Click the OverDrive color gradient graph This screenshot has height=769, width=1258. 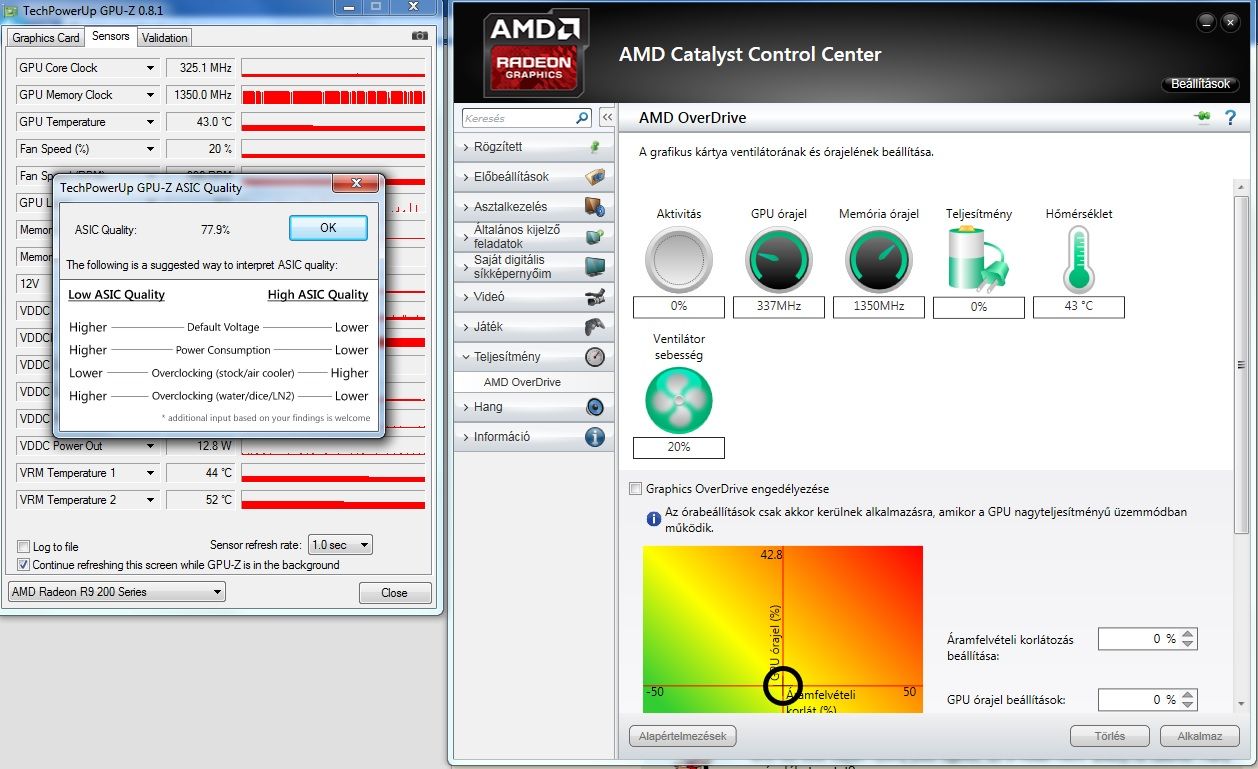coord(783,629)
